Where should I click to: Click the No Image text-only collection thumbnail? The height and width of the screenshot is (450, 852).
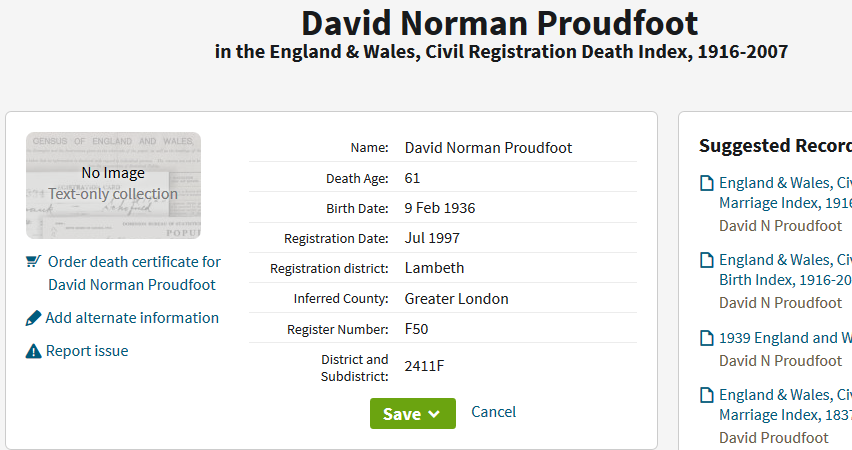[113, 185]
